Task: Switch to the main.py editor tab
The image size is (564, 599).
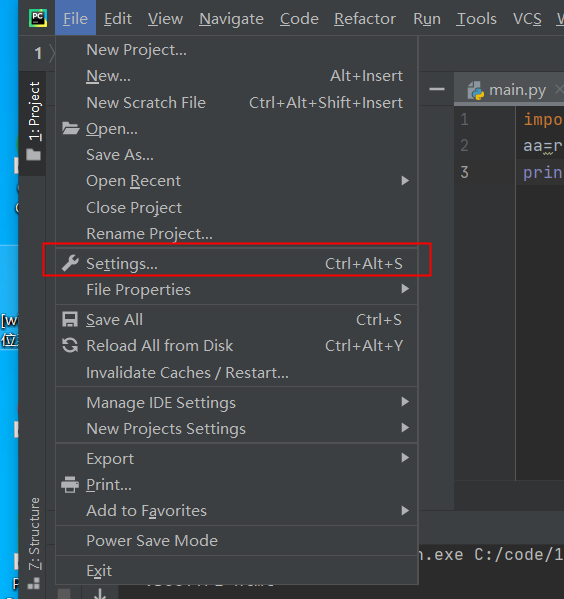Action: pos(509,90)
